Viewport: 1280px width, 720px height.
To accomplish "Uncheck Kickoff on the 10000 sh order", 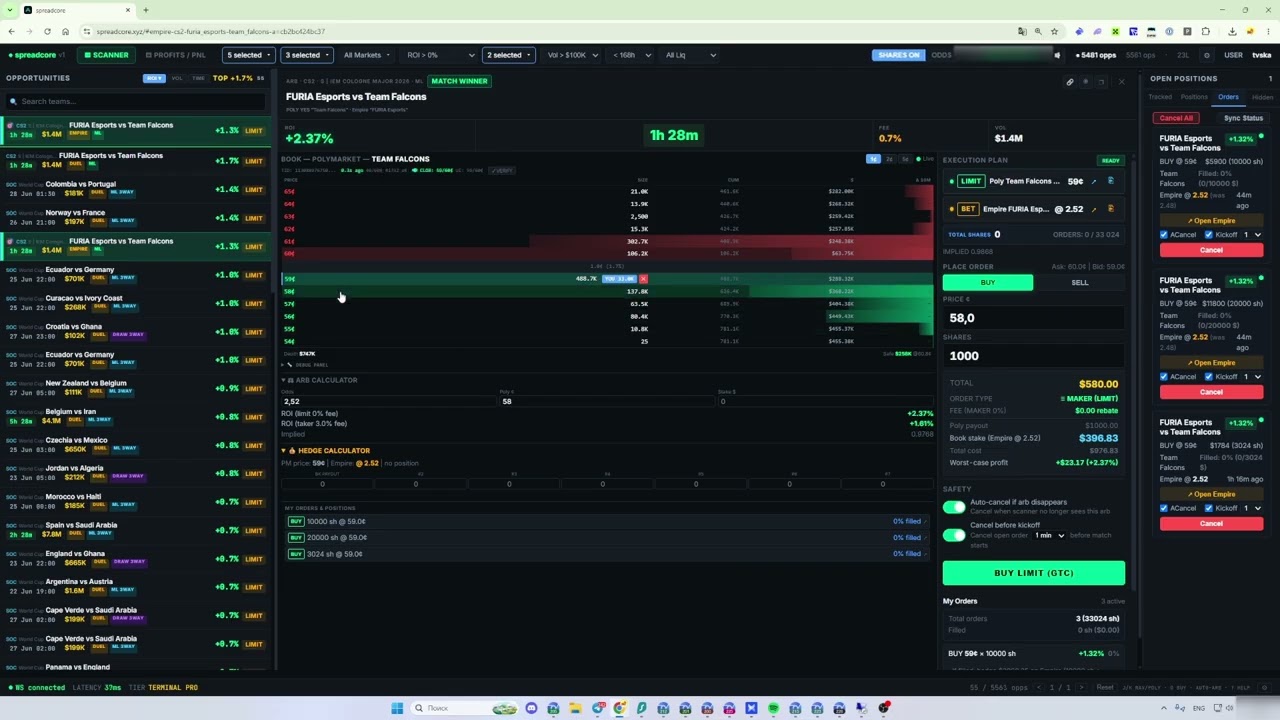I will 1209,235.
